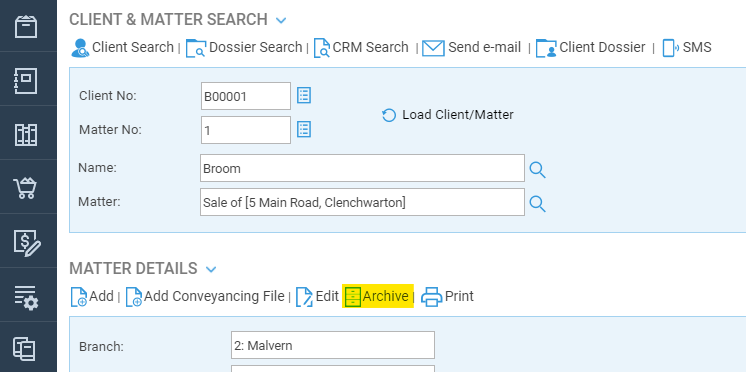Open Client Dossier
This screenshot has height=372, width=746.
pos(590,48)
